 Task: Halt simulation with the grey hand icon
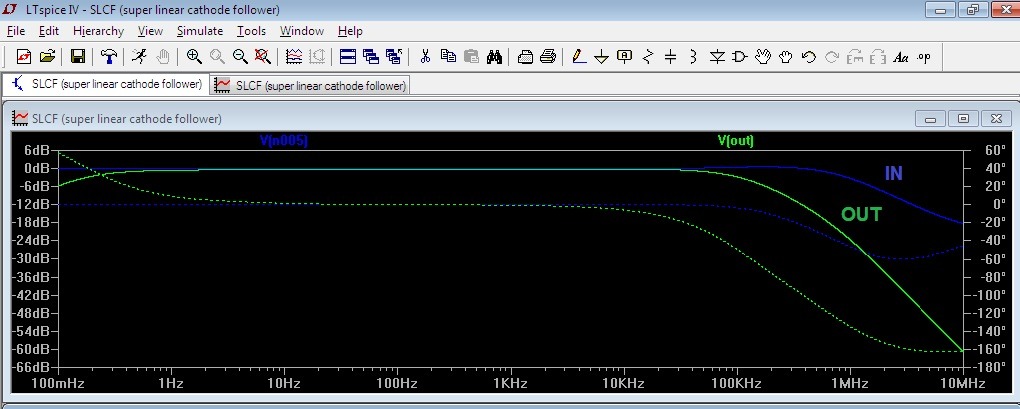(162, 57)
